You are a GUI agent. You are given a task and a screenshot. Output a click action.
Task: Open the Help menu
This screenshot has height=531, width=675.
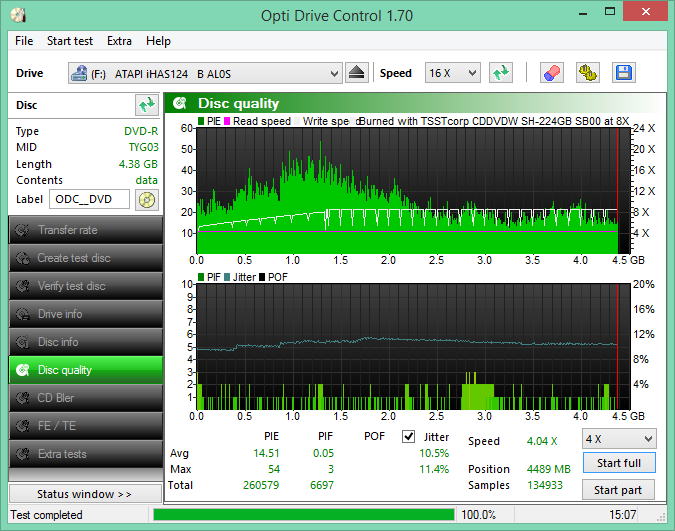(158, 41)
